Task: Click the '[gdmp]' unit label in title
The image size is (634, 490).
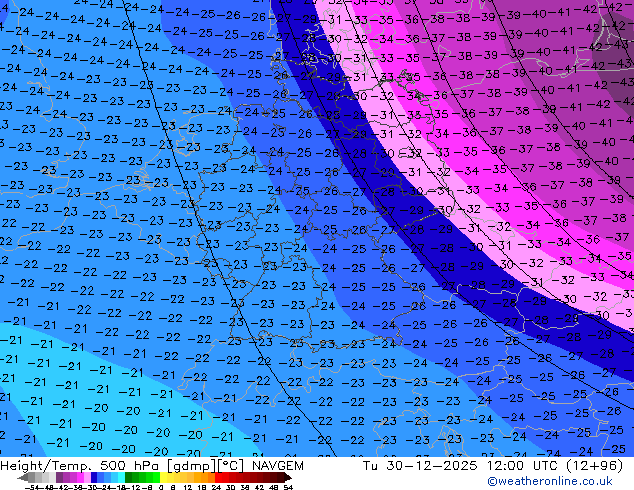Action: click(x=192, y=466)
